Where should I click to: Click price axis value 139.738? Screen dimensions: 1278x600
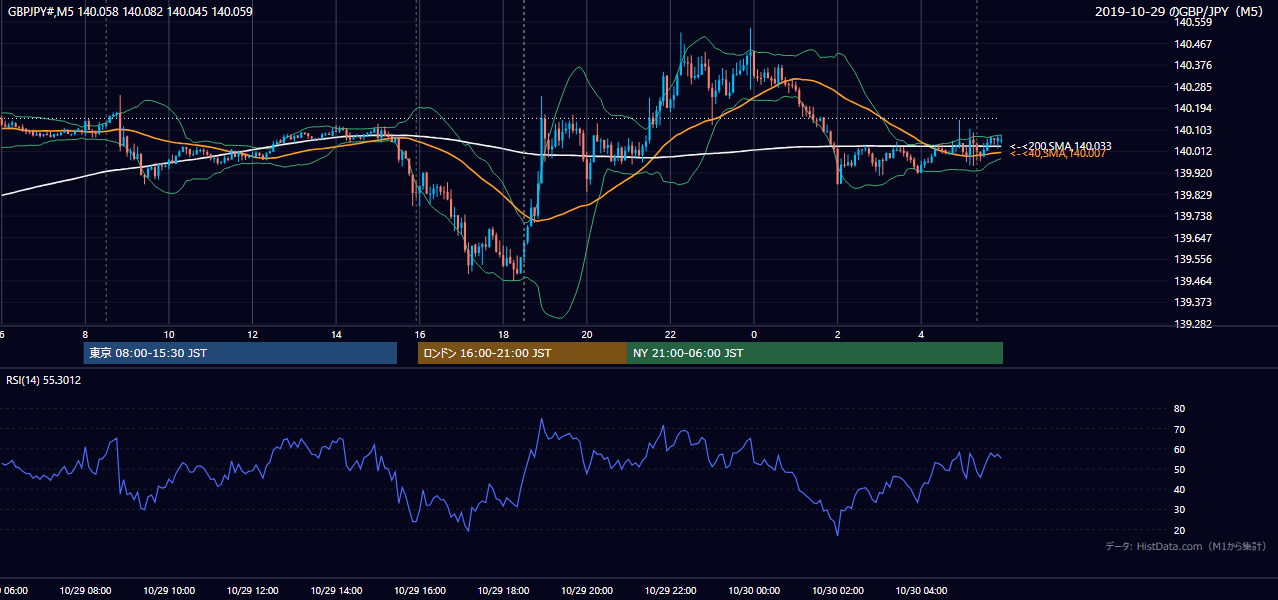pyautogui.click(x=1193, y=216)
